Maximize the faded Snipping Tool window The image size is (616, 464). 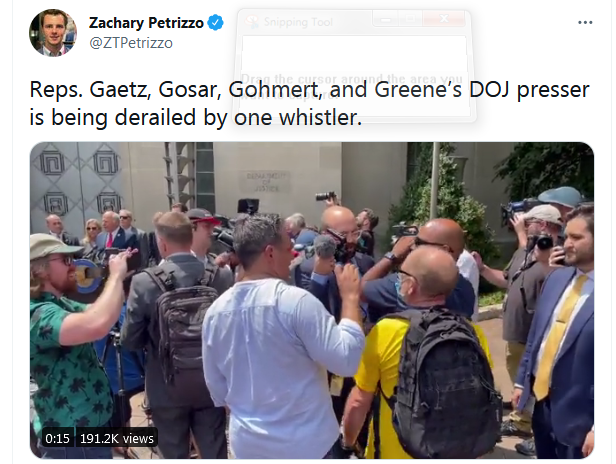[411, 18]
